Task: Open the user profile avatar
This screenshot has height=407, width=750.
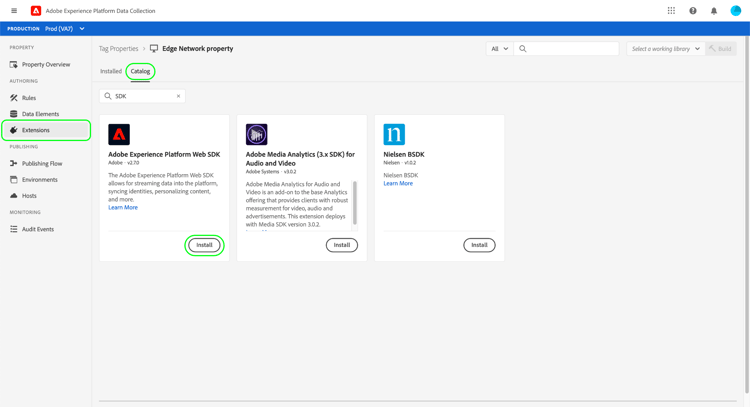Action: tap(736, 11)
